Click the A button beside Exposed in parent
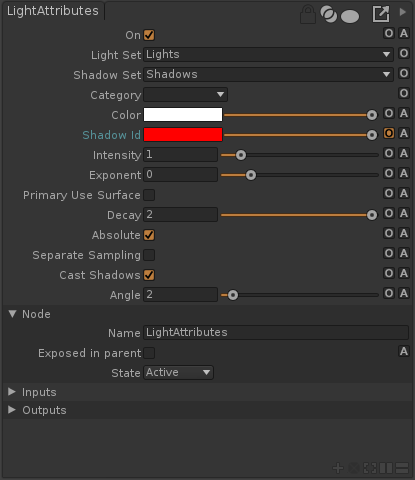The width and height of the screenshot is (415, 480). tap(404, 351)
